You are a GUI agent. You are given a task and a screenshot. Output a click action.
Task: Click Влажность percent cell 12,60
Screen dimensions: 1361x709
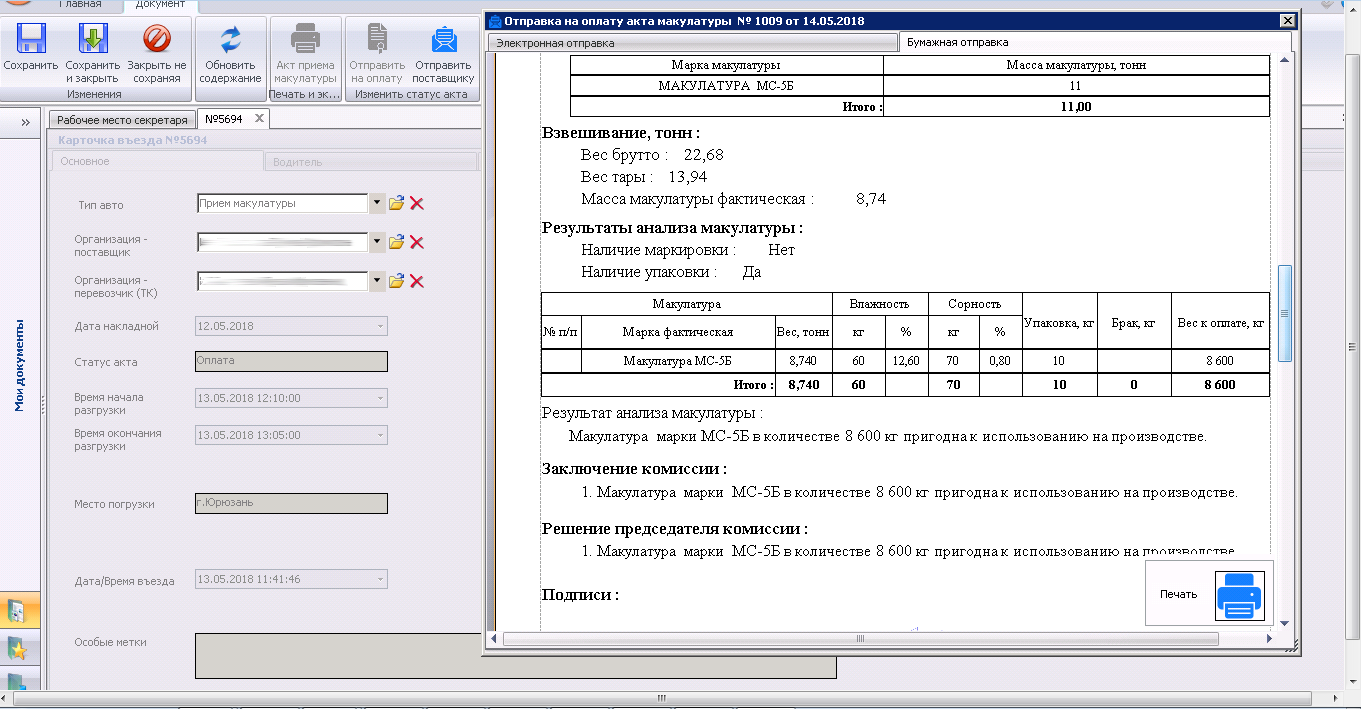click(x=907, y=360)
